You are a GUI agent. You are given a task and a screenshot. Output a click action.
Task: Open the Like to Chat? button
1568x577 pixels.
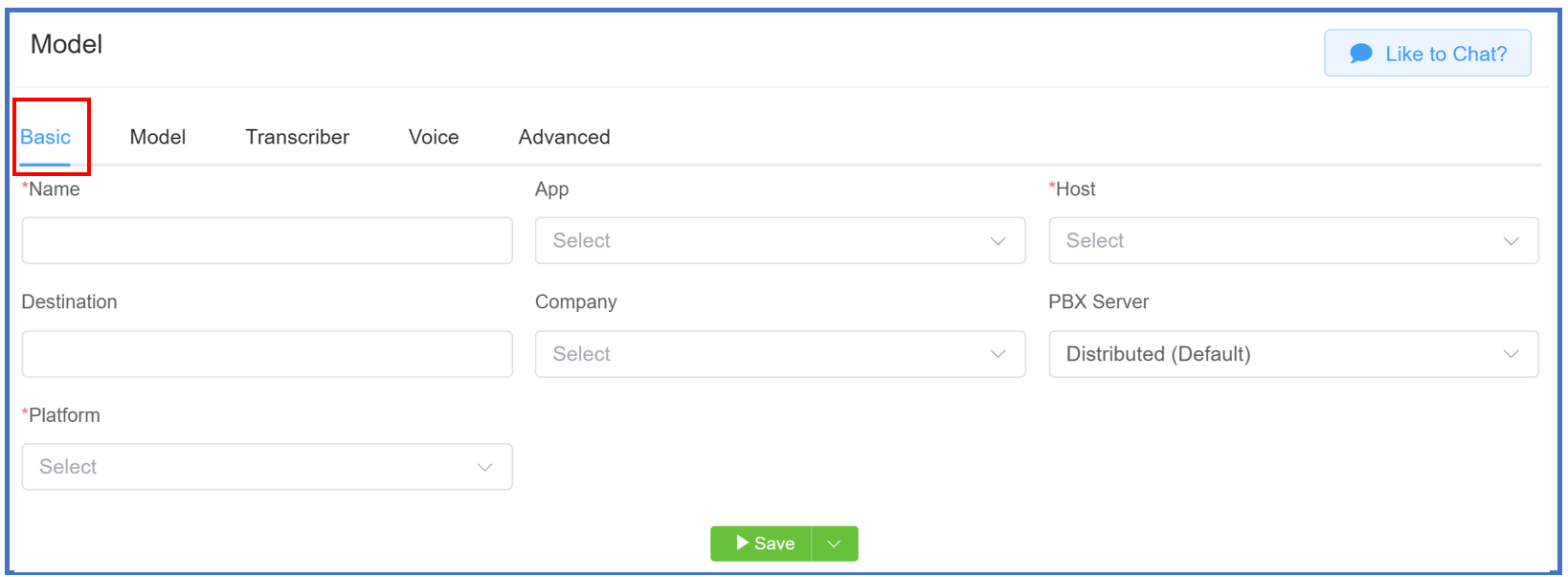1427,54
